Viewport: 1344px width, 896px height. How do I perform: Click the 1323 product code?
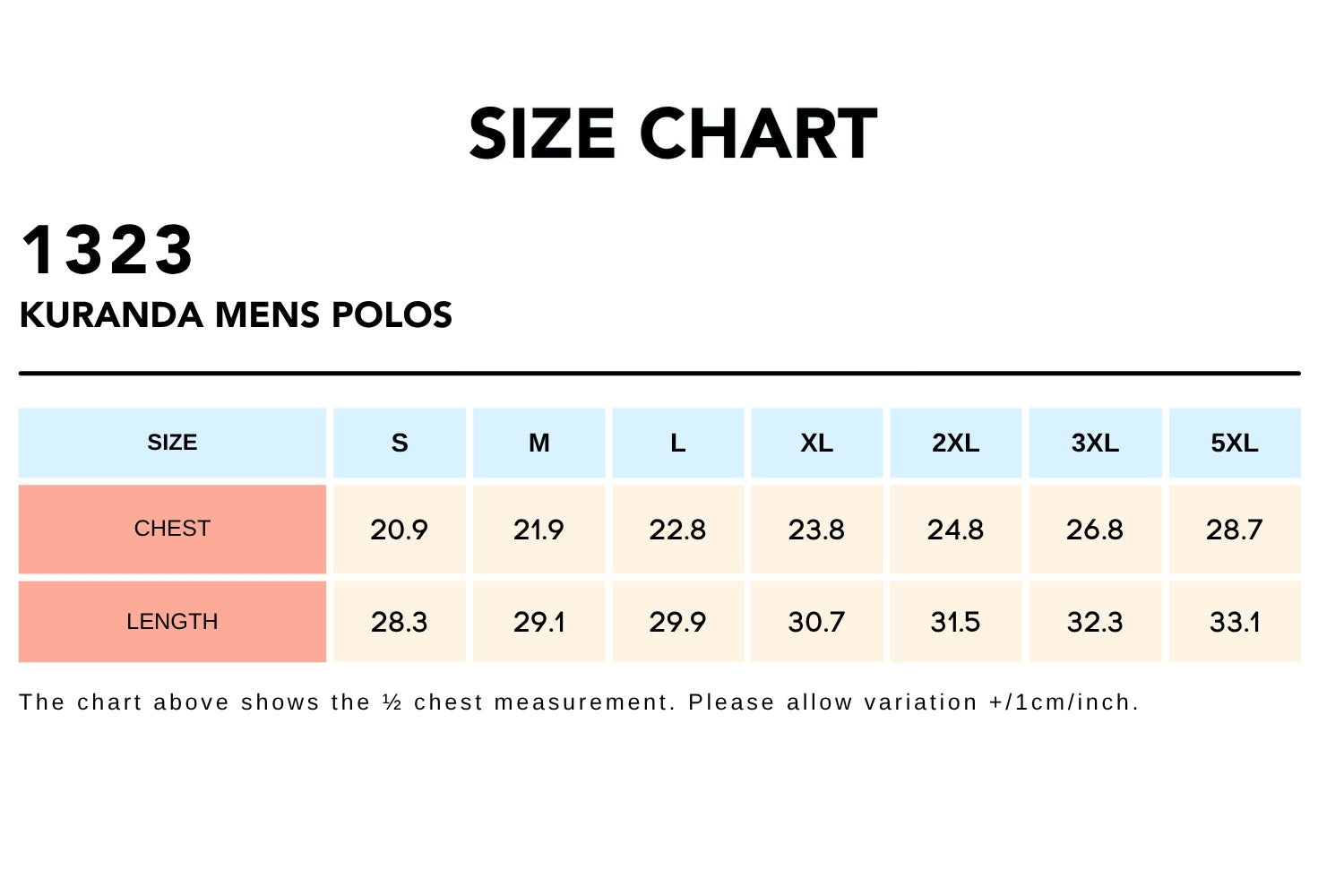(107, 250)
